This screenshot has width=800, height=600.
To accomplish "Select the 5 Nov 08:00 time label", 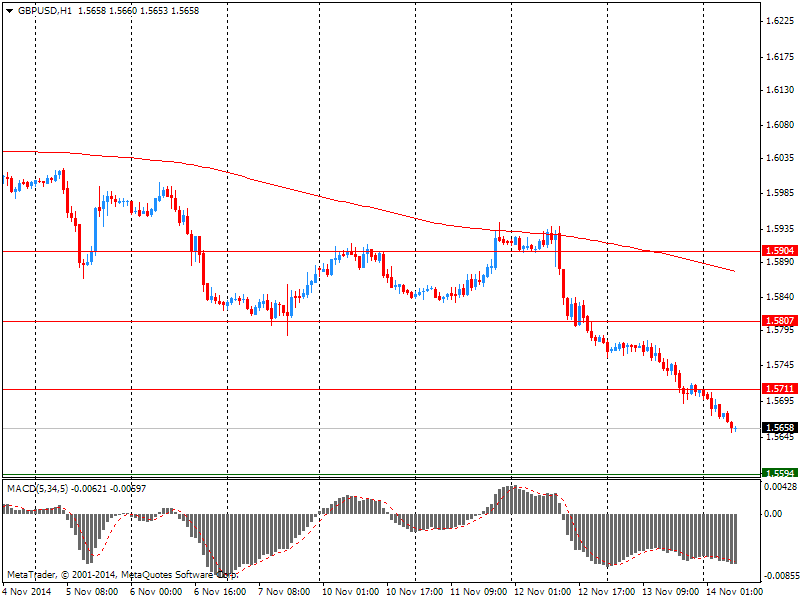I will pos(92,591).
